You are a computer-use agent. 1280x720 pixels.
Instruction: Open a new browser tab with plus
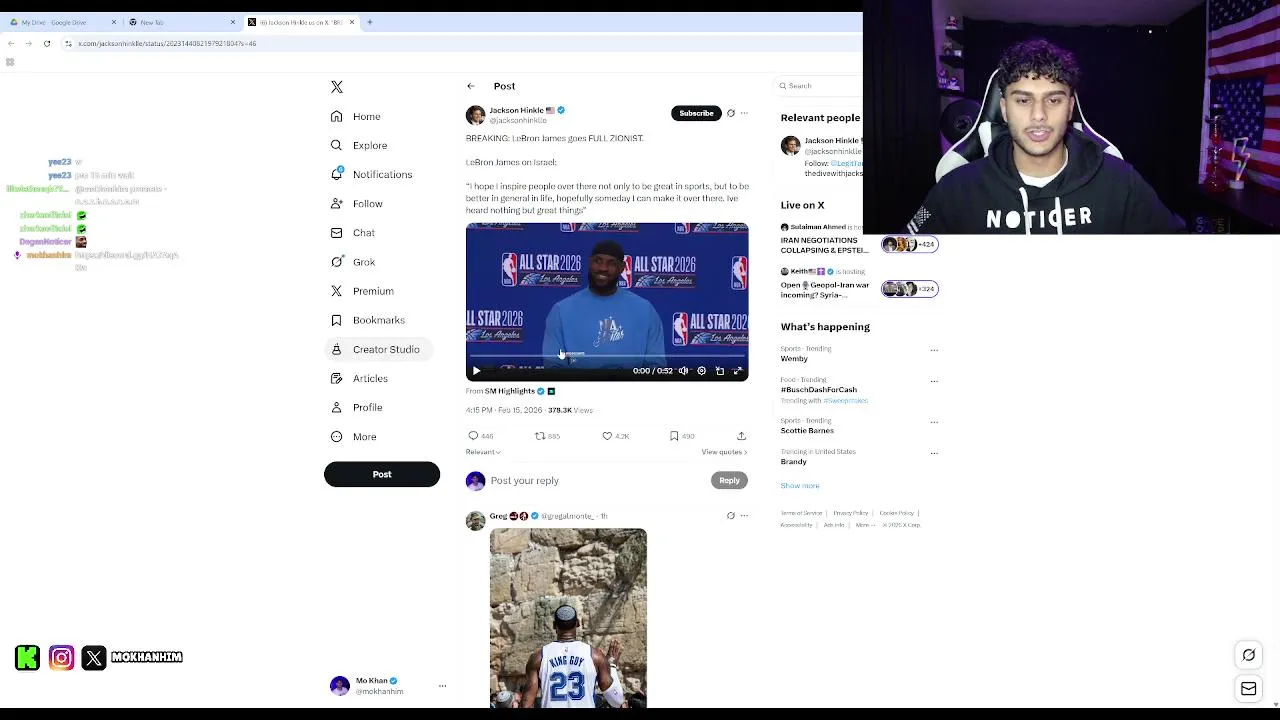tap(370, 22)
